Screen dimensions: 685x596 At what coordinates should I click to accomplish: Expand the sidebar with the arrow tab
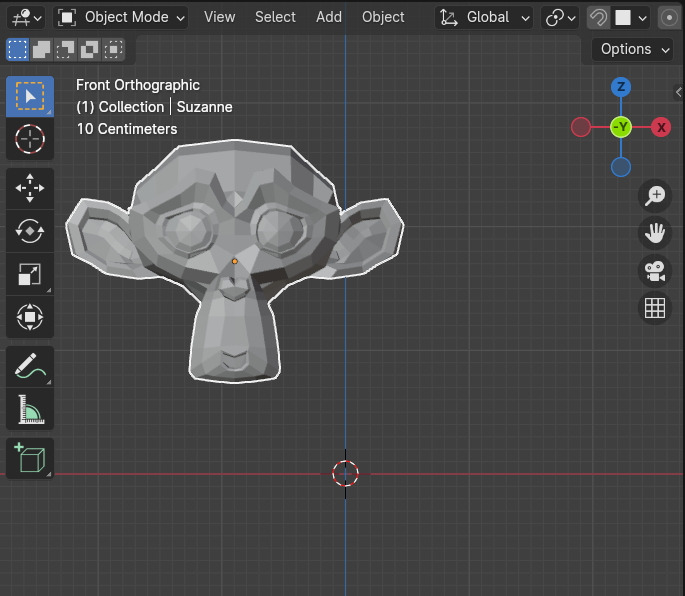coord(678,92)
